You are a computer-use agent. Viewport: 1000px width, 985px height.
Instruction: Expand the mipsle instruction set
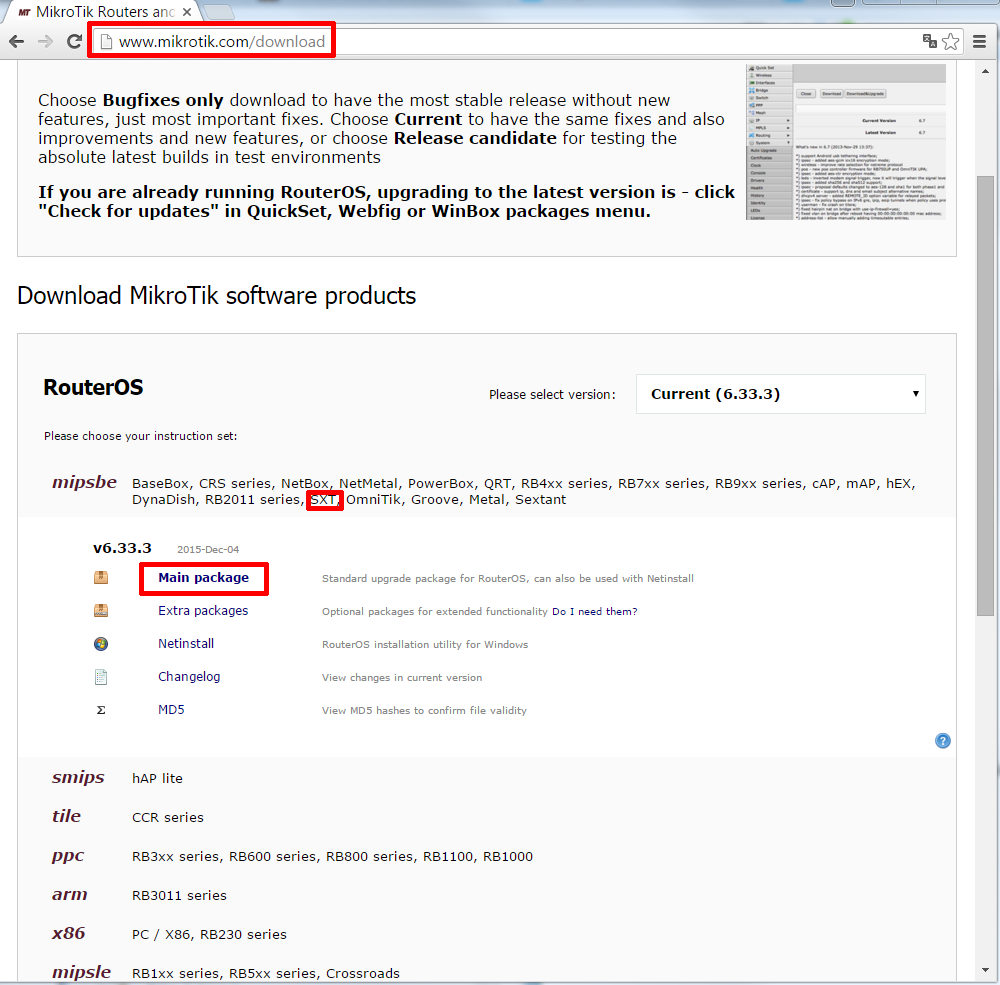[x=81, y=972]
